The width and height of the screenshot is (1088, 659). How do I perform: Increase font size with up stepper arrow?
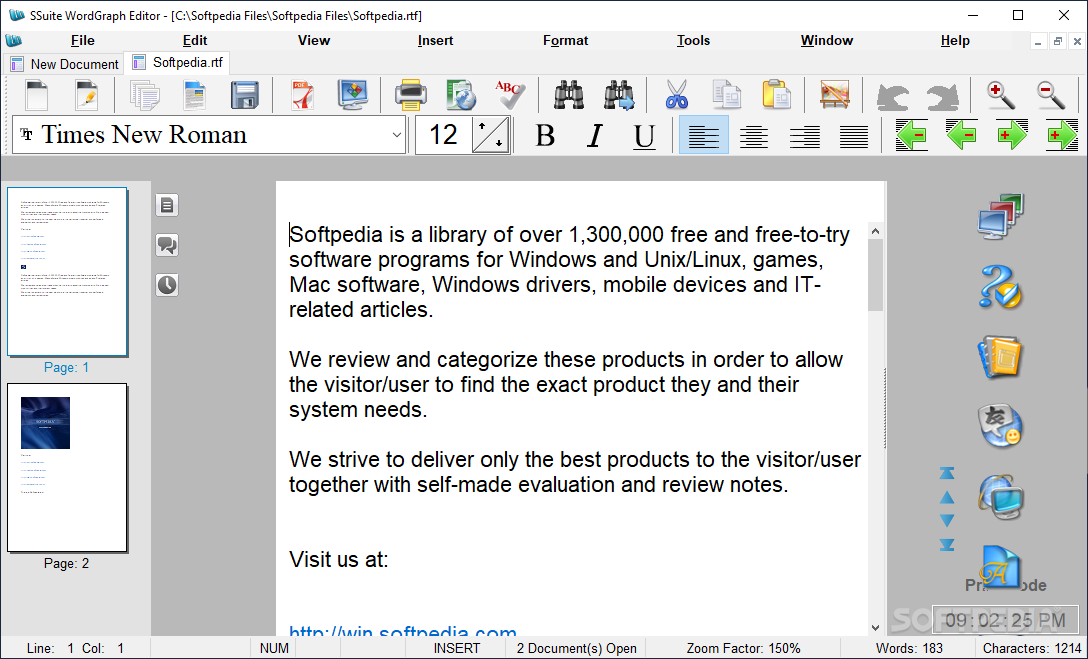[x=482, y=126]
